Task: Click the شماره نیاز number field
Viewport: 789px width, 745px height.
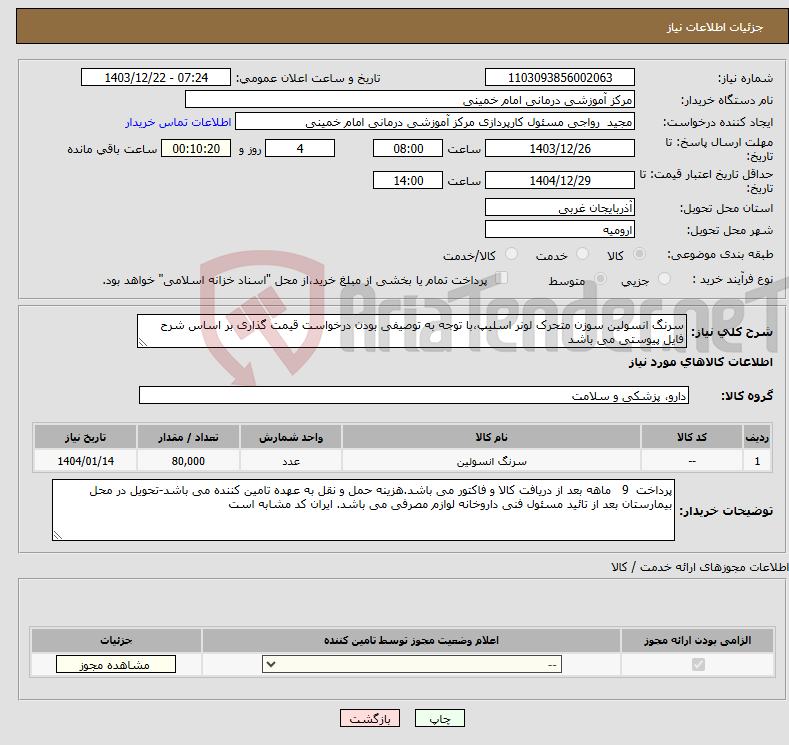Action: point(560,77)
